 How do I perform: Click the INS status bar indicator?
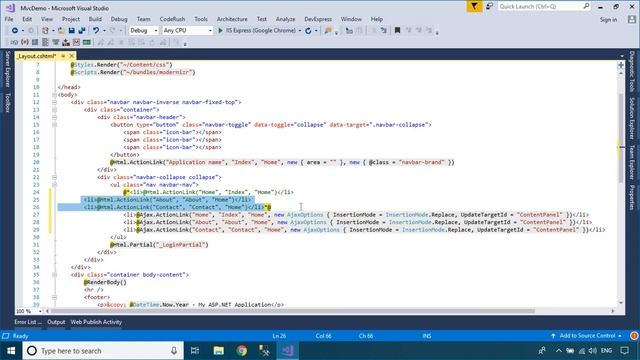click(427, 336)
